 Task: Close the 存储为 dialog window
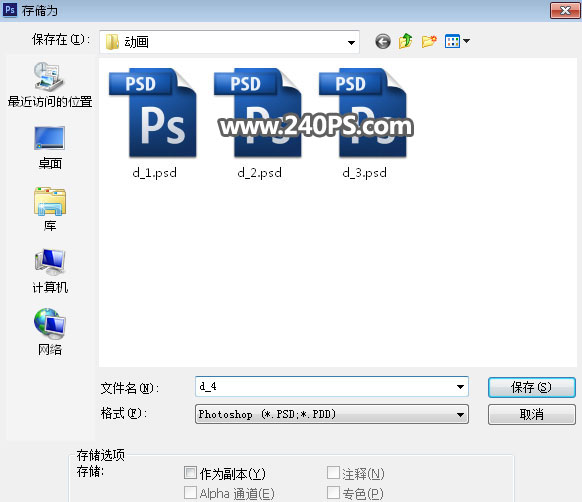click(x=565, y=10)
